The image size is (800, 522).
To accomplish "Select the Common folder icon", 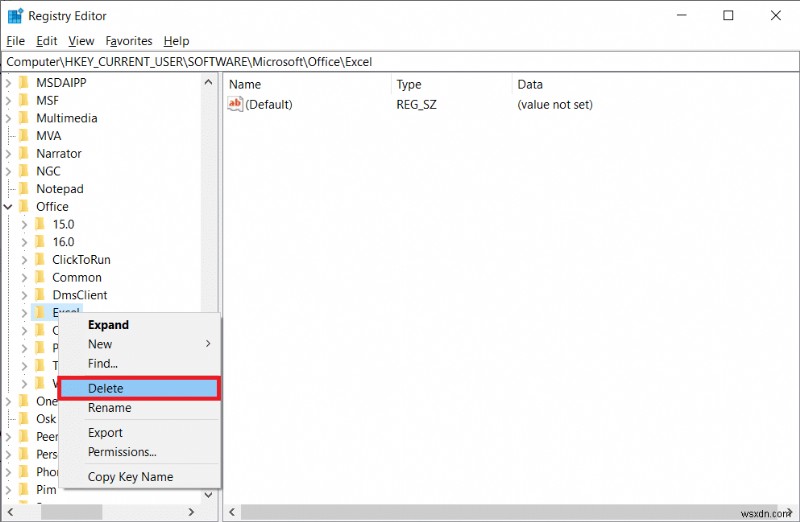I will click(40, 277).
